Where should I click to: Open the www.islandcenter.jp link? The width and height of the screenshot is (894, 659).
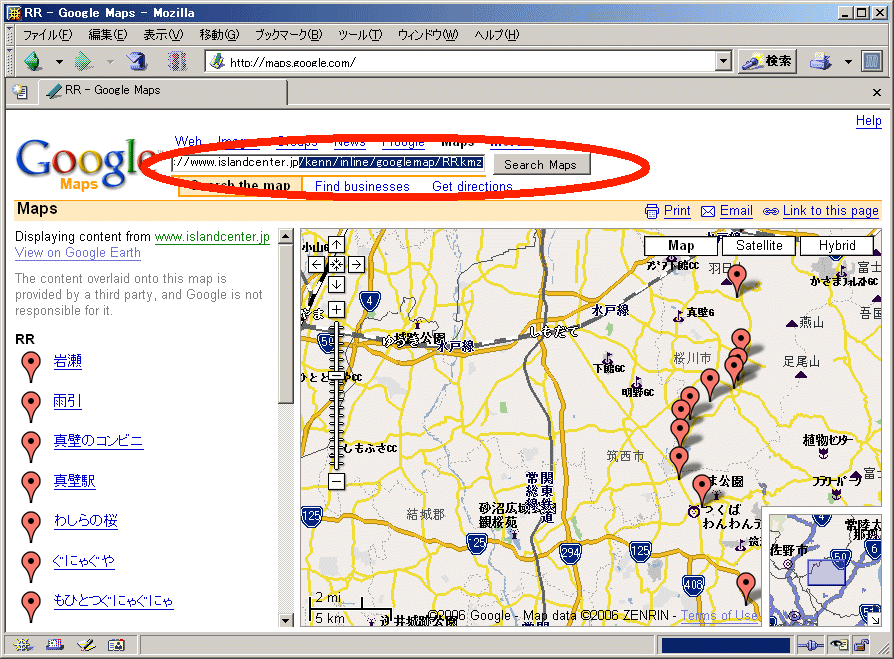(x=212, y=237)
